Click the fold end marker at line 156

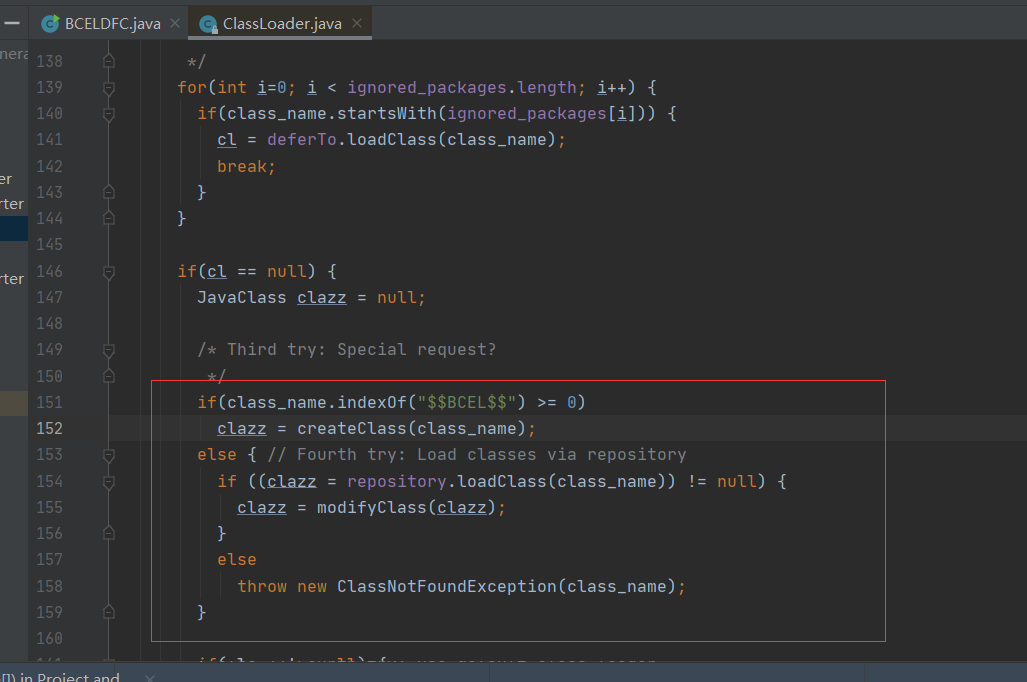point(109,533)
